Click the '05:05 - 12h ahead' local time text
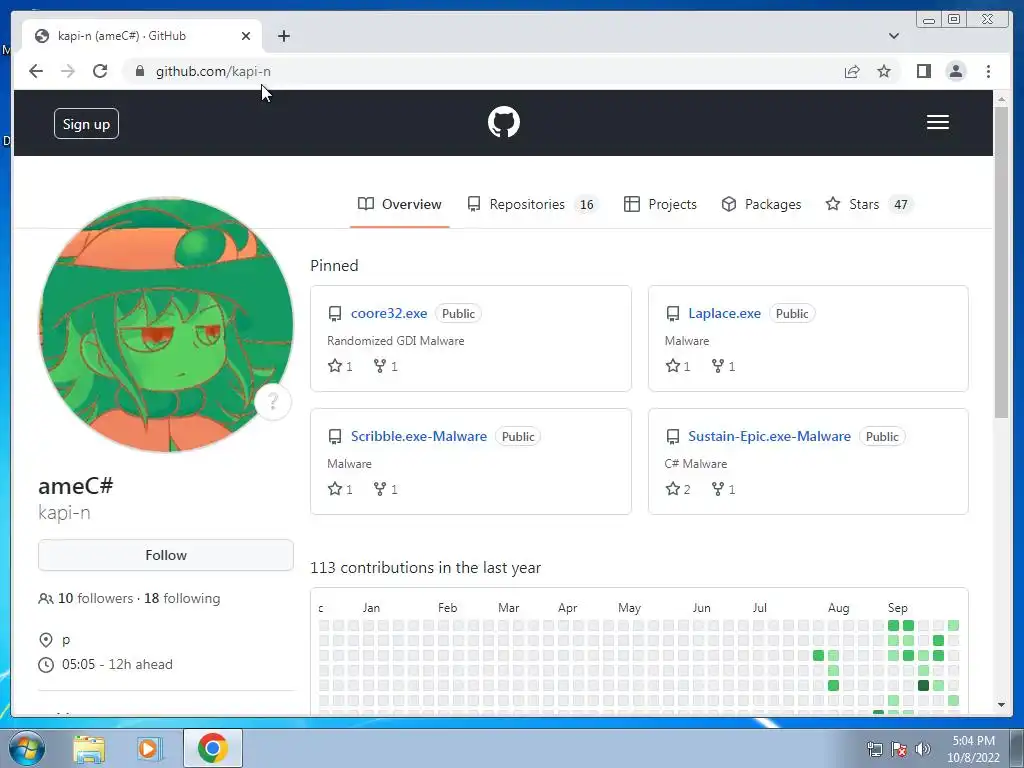1024x768 pixels. pos(118,664)
